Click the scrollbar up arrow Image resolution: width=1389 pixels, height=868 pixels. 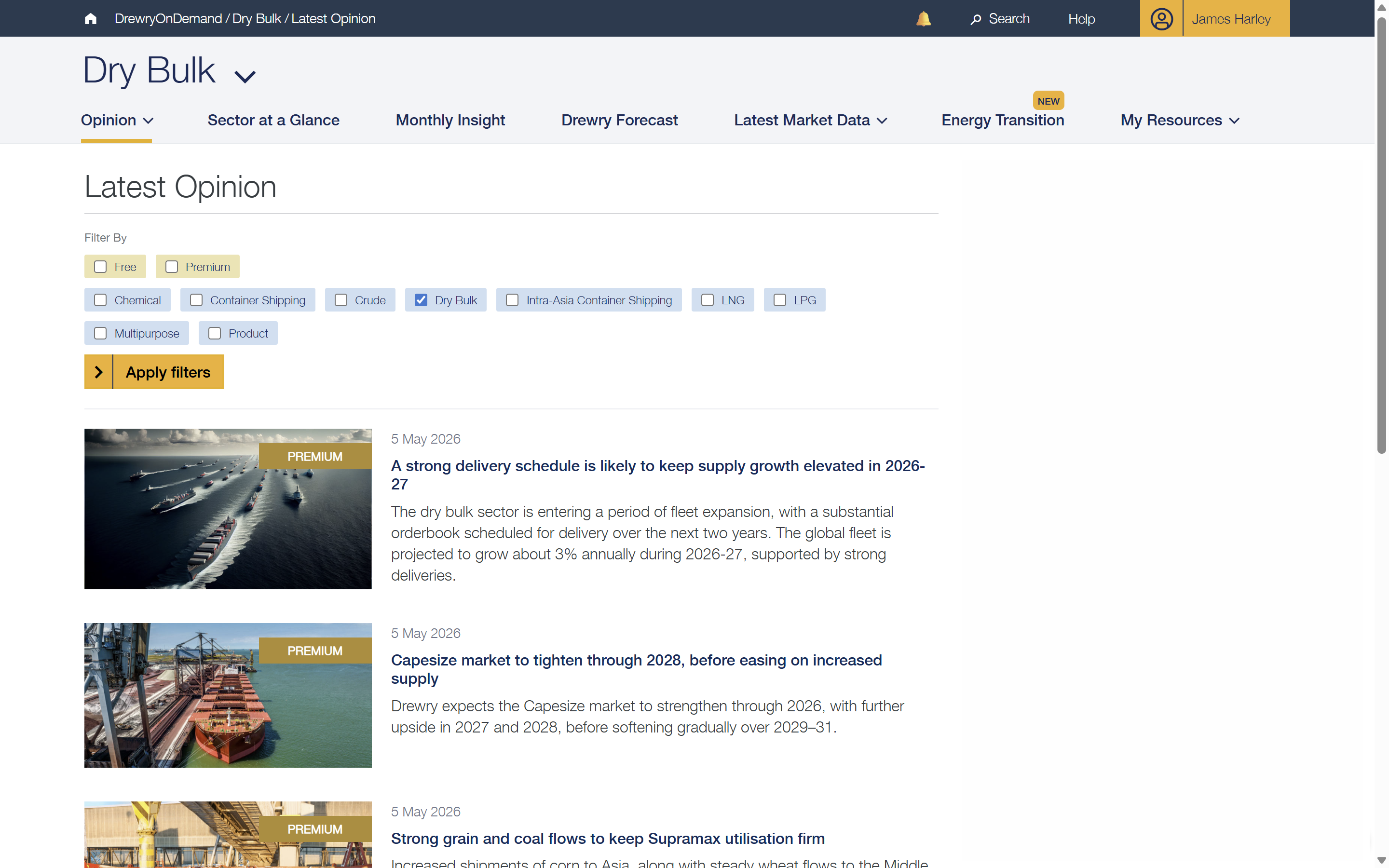click(x=1382, y=7)
